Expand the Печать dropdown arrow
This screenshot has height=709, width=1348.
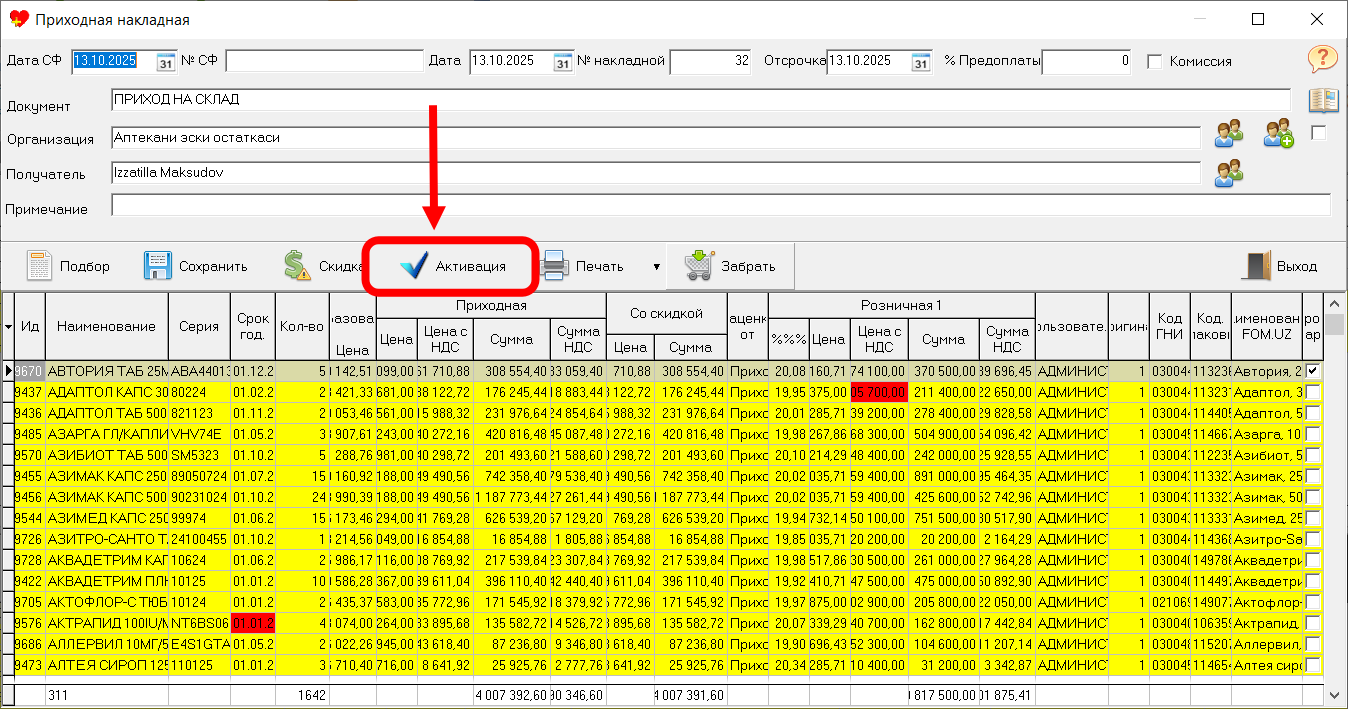pyautogui.click(x=656, y=267)
